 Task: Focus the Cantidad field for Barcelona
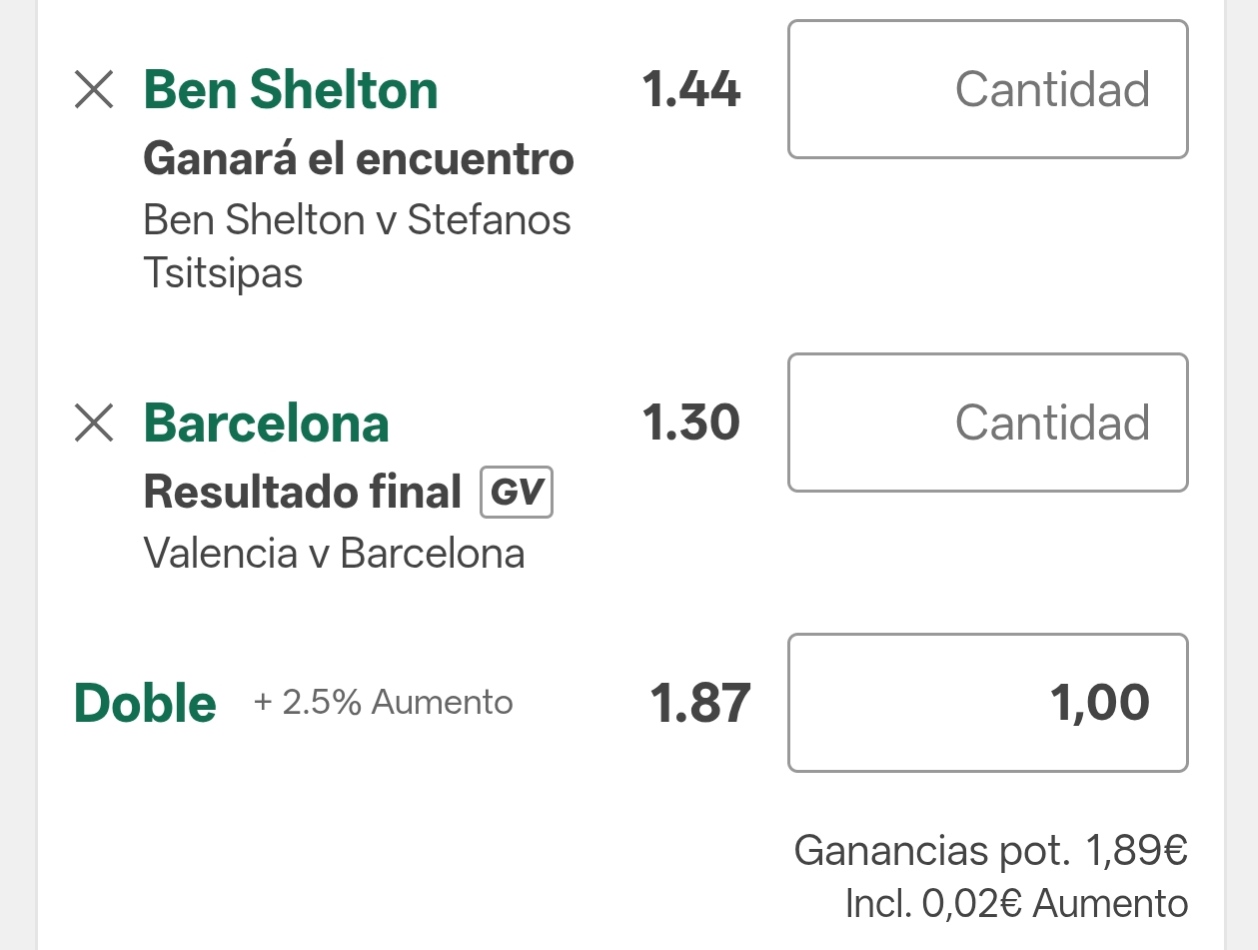tap(988, 422)
